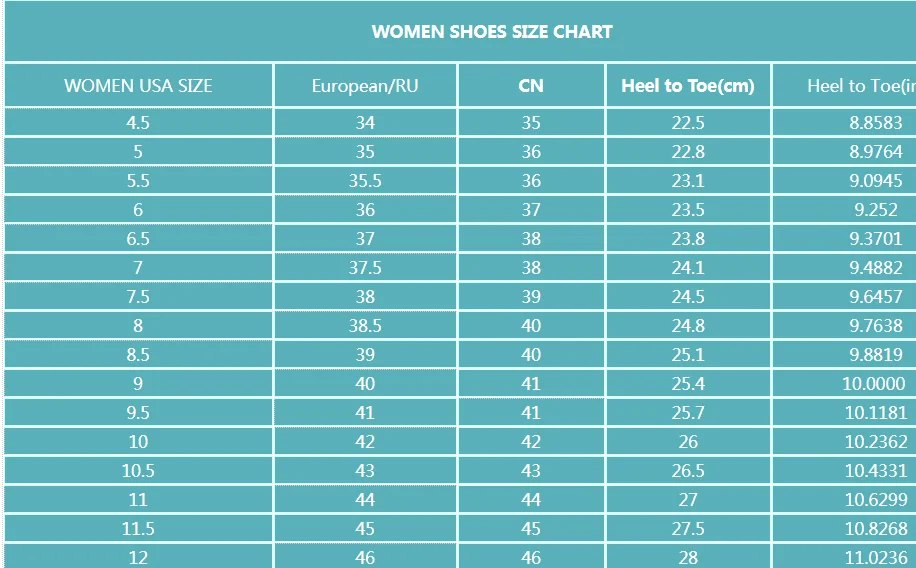This screenshot has height=568, width=916.
Task: Select the 22.5 cm heel-to-toe cell
Action: [x=688, y=123]
